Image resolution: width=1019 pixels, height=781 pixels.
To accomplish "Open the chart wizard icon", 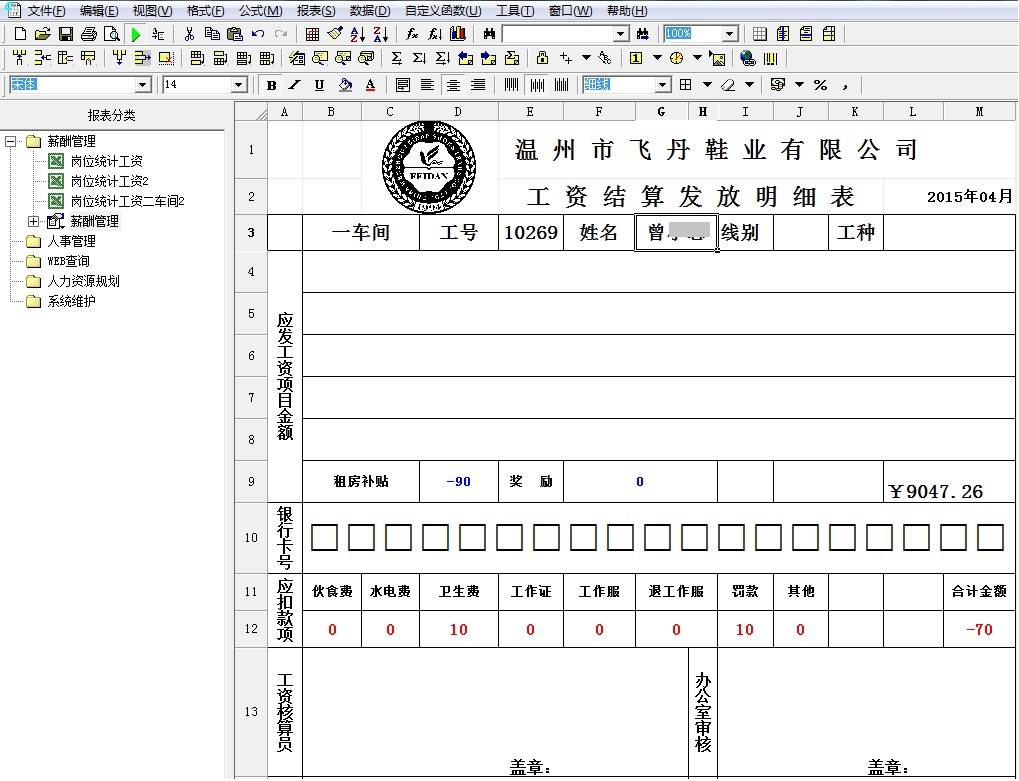I will (x=458, y=34).
